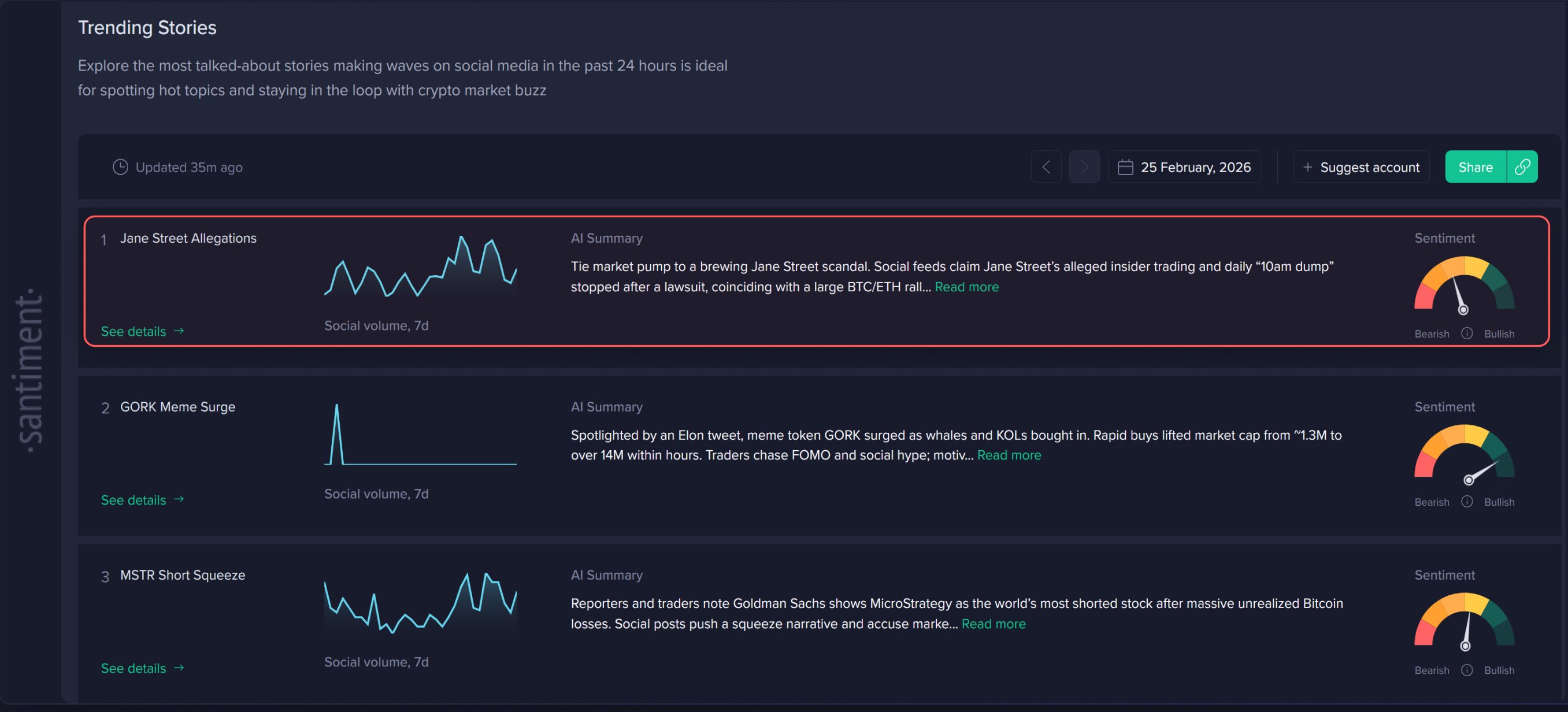Open See details for Jane Street Allegations
The height and width of the screenshot is (712, 1568).
click(x=142, y=331)
